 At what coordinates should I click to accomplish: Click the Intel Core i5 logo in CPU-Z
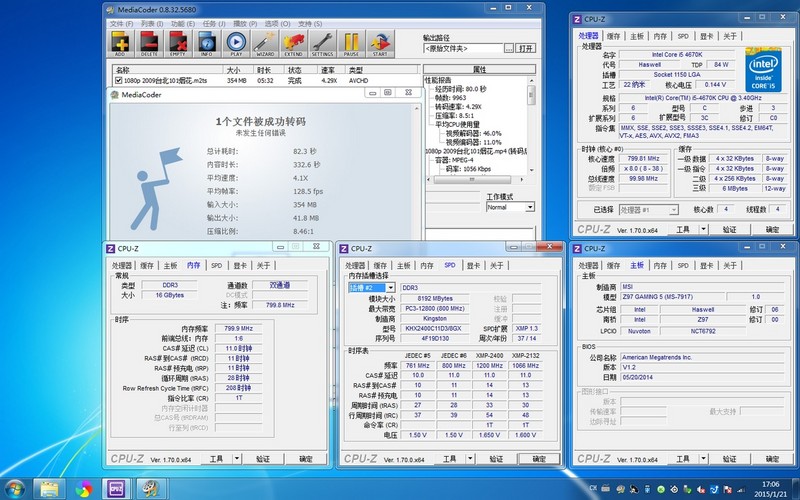763,69
